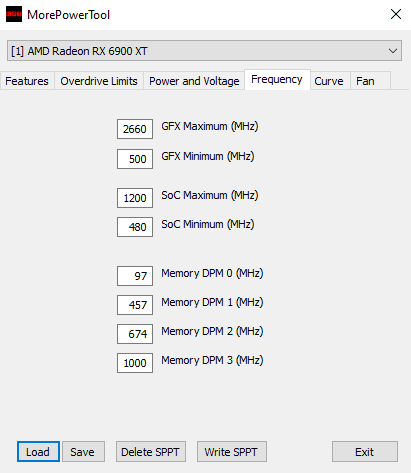The width and height of the screenshot is (411, 473).
Task: Click the Save button
Action: point(83,452)
